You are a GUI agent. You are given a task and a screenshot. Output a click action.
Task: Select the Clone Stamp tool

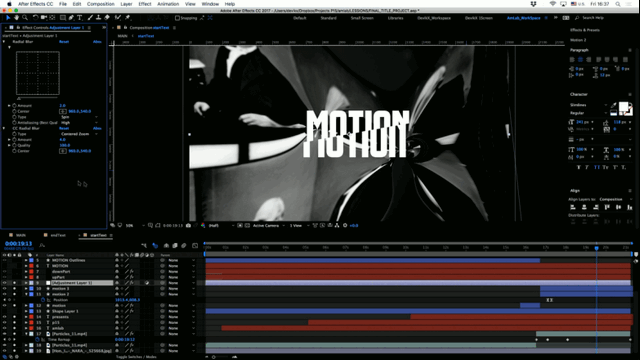pos(98,18)
